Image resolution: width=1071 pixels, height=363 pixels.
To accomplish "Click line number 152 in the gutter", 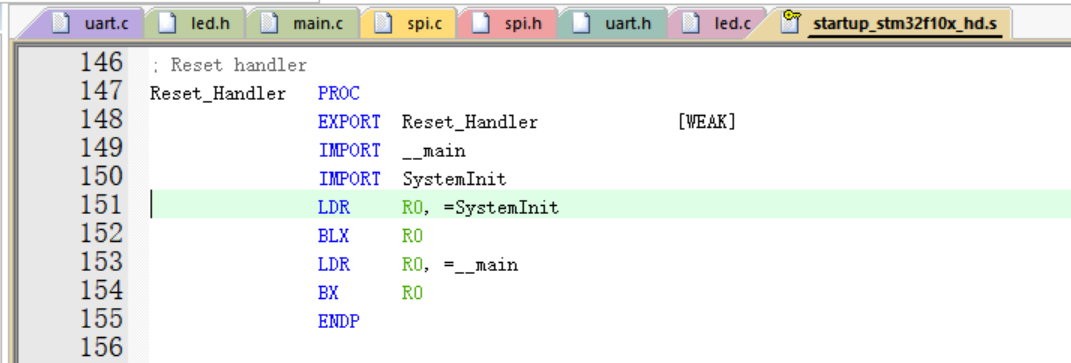I will pyautogui.click(x=101, y=233).
